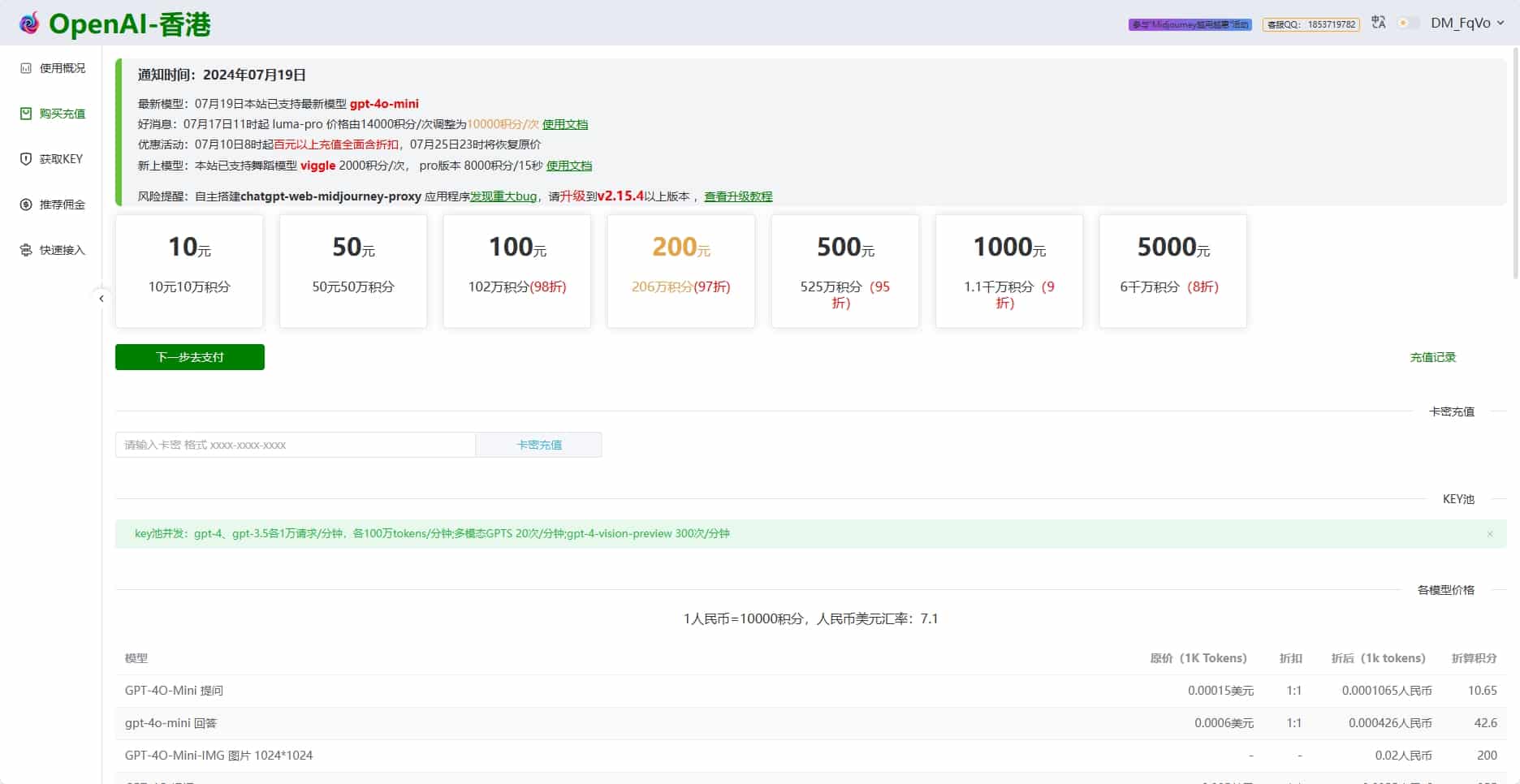Dismiss the key池并发 green notice
Screen dimensions: 1520x784
pos(1490,534)
